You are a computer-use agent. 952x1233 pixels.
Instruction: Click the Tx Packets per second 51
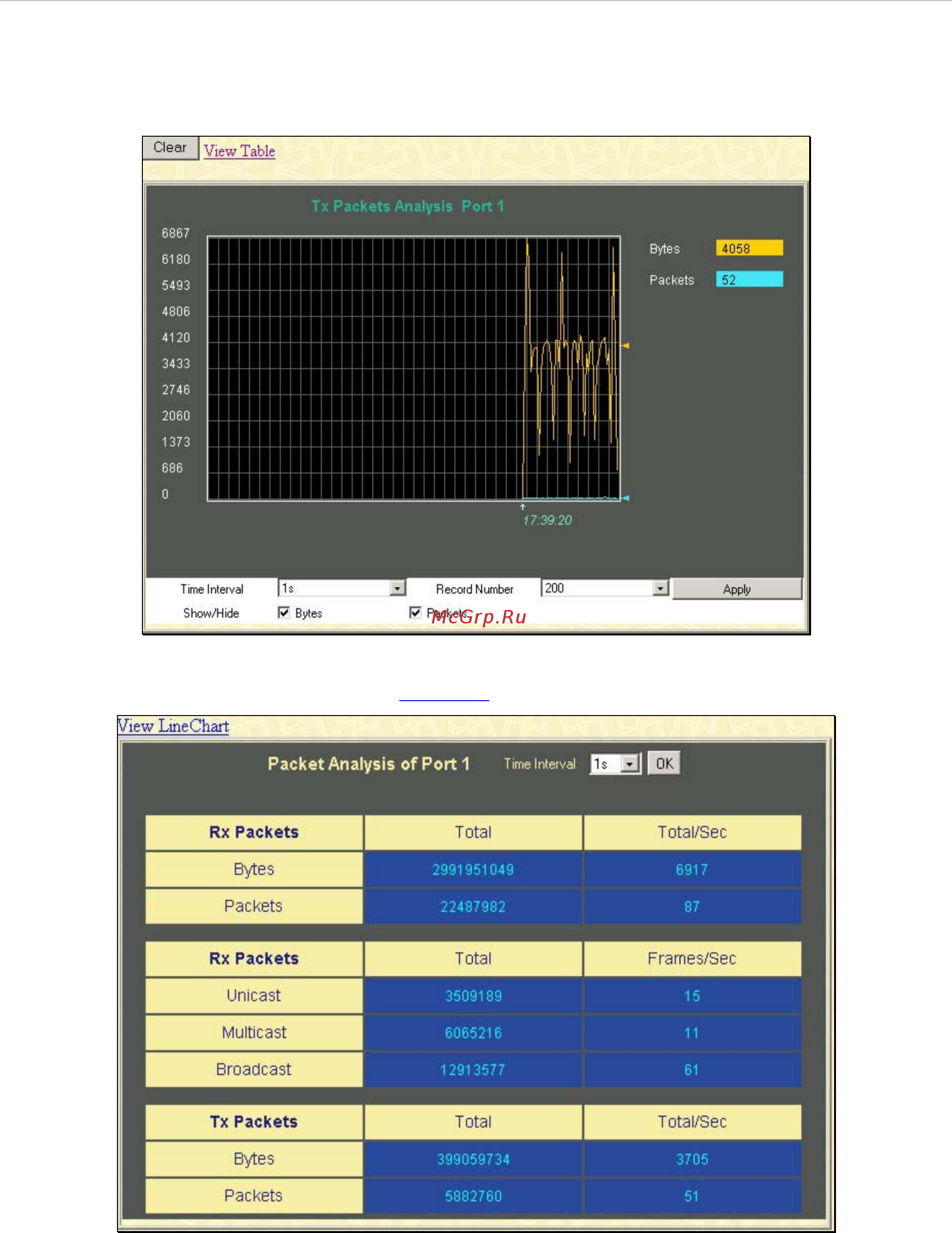(692, 1196)
